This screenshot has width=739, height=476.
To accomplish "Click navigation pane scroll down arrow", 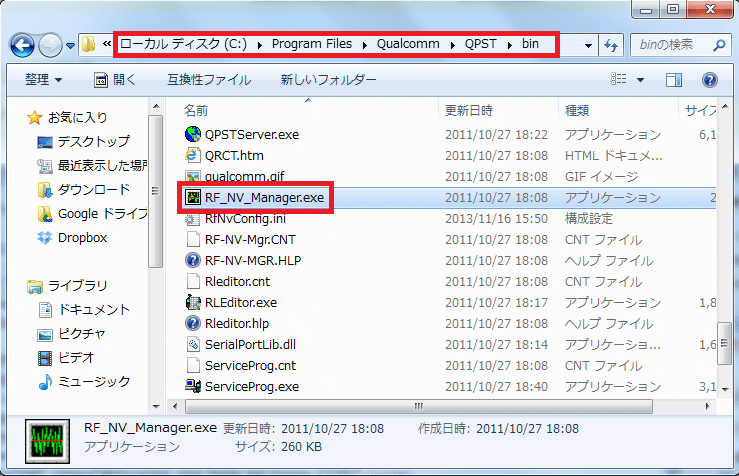I will 156,406.
